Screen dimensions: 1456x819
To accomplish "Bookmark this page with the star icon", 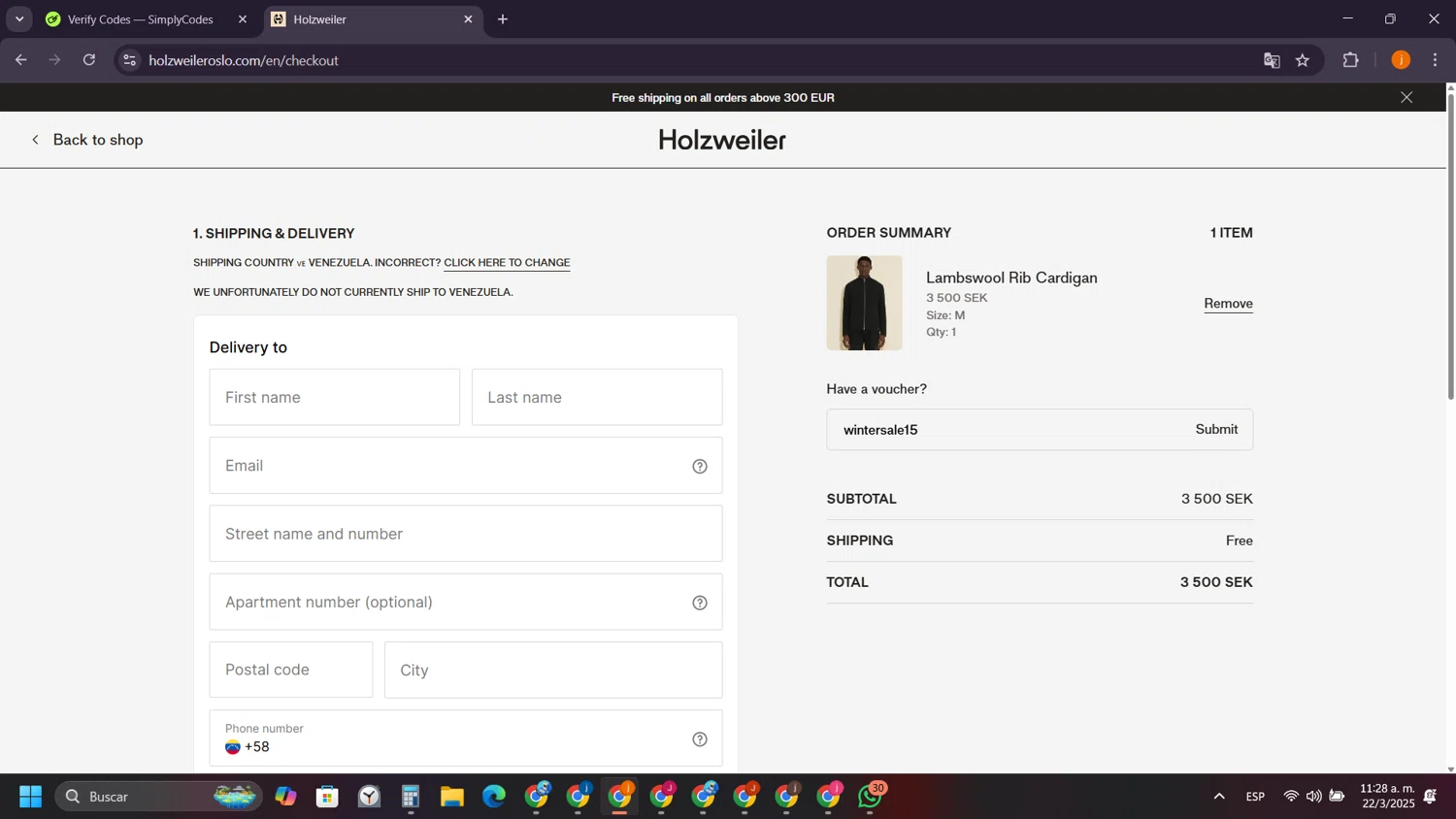I will 1303,60.
